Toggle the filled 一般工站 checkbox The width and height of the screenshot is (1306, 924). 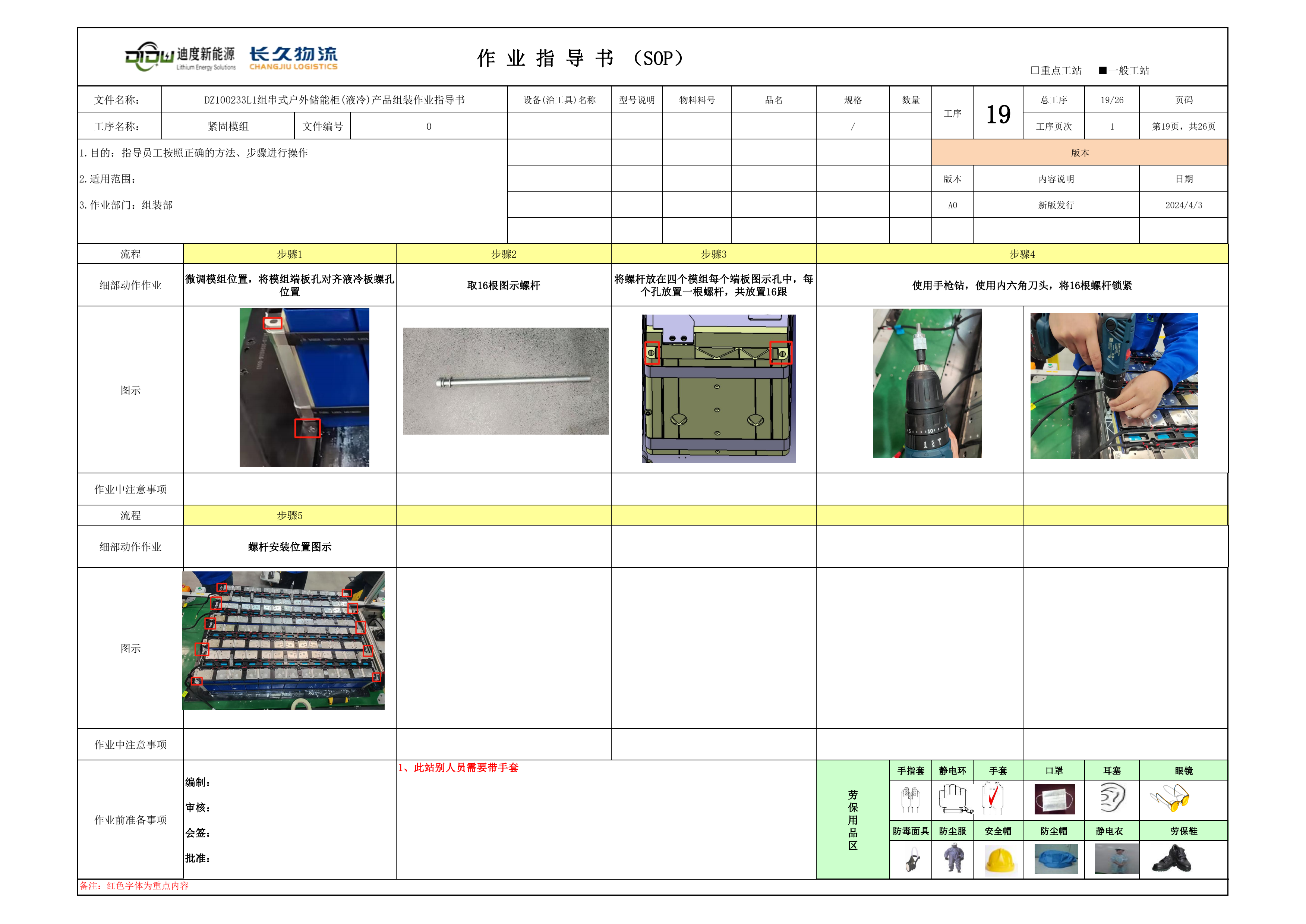pyautogui.click(x=1102, y=70)
